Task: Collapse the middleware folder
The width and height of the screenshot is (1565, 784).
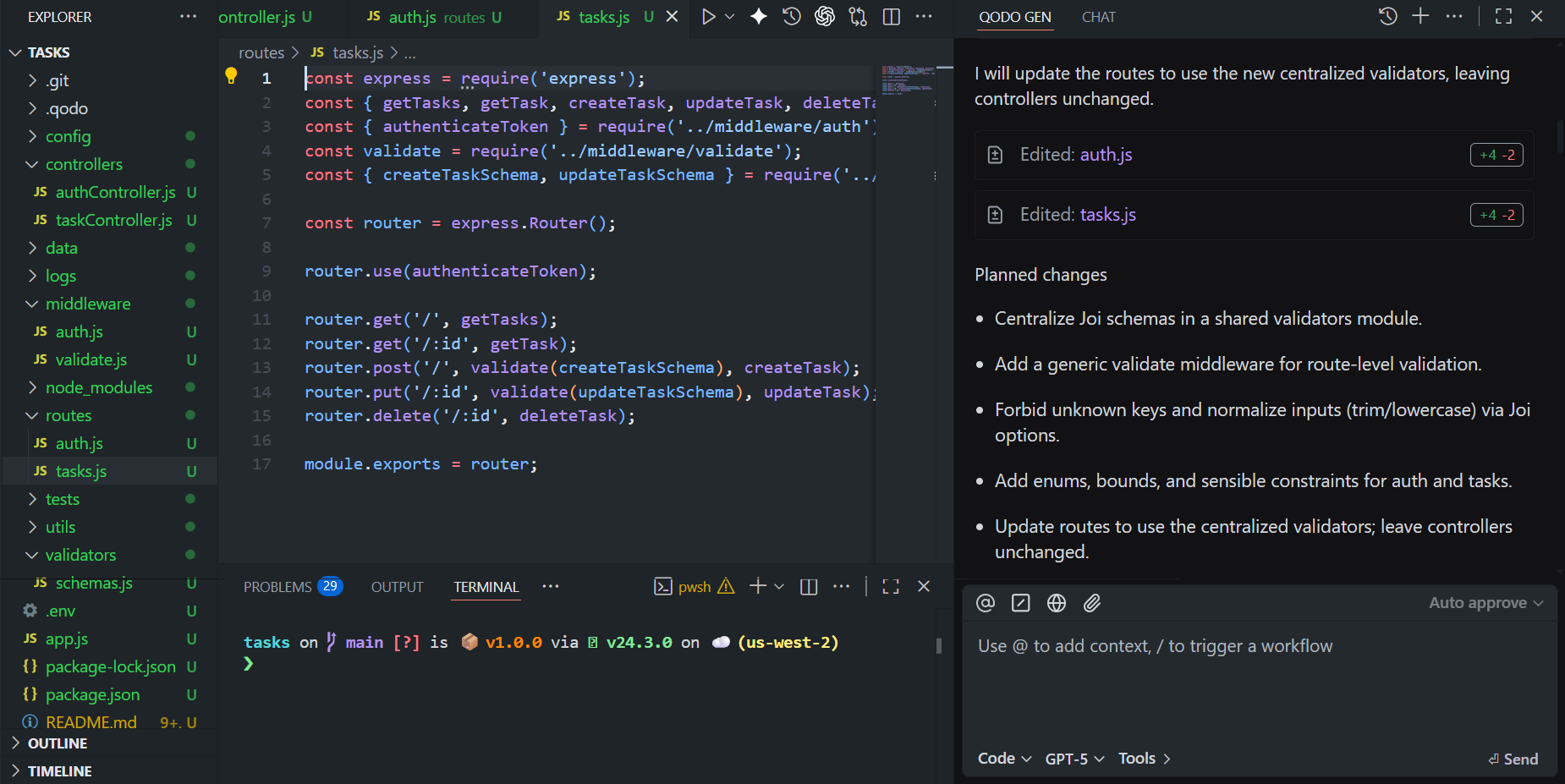Action: [x=88, y=304]
